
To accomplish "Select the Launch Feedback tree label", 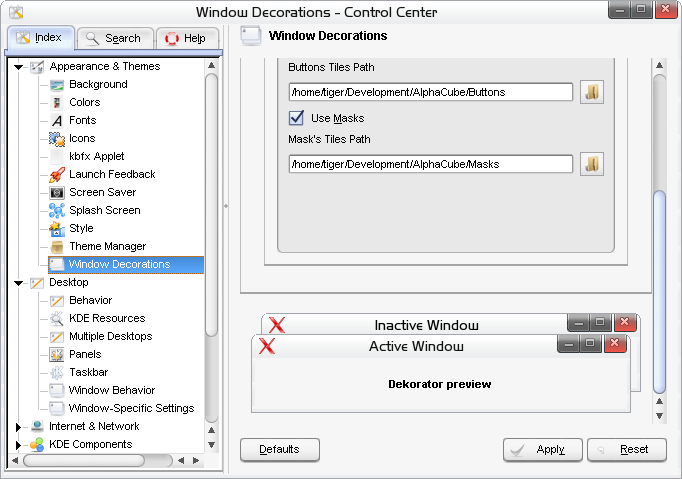I will pyautogui.click(x=112, y=174).
